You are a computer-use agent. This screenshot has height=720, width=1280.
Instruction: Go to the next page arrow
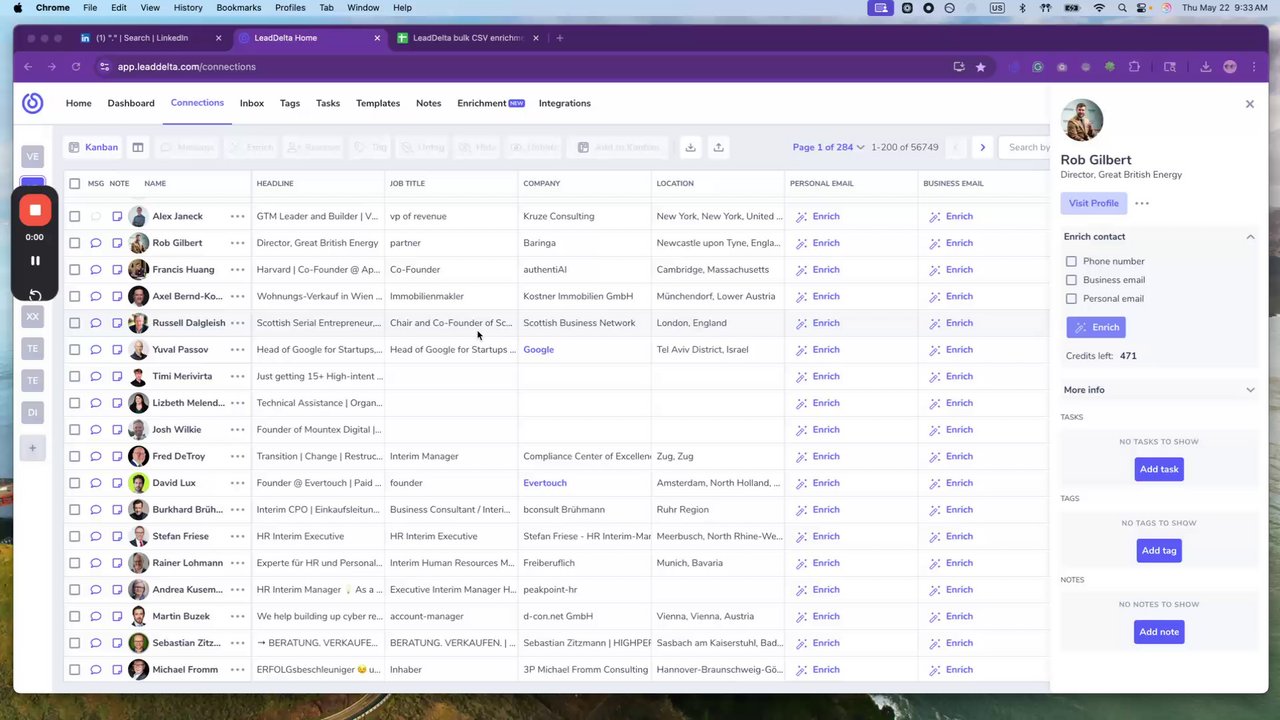tap(982, 147)
